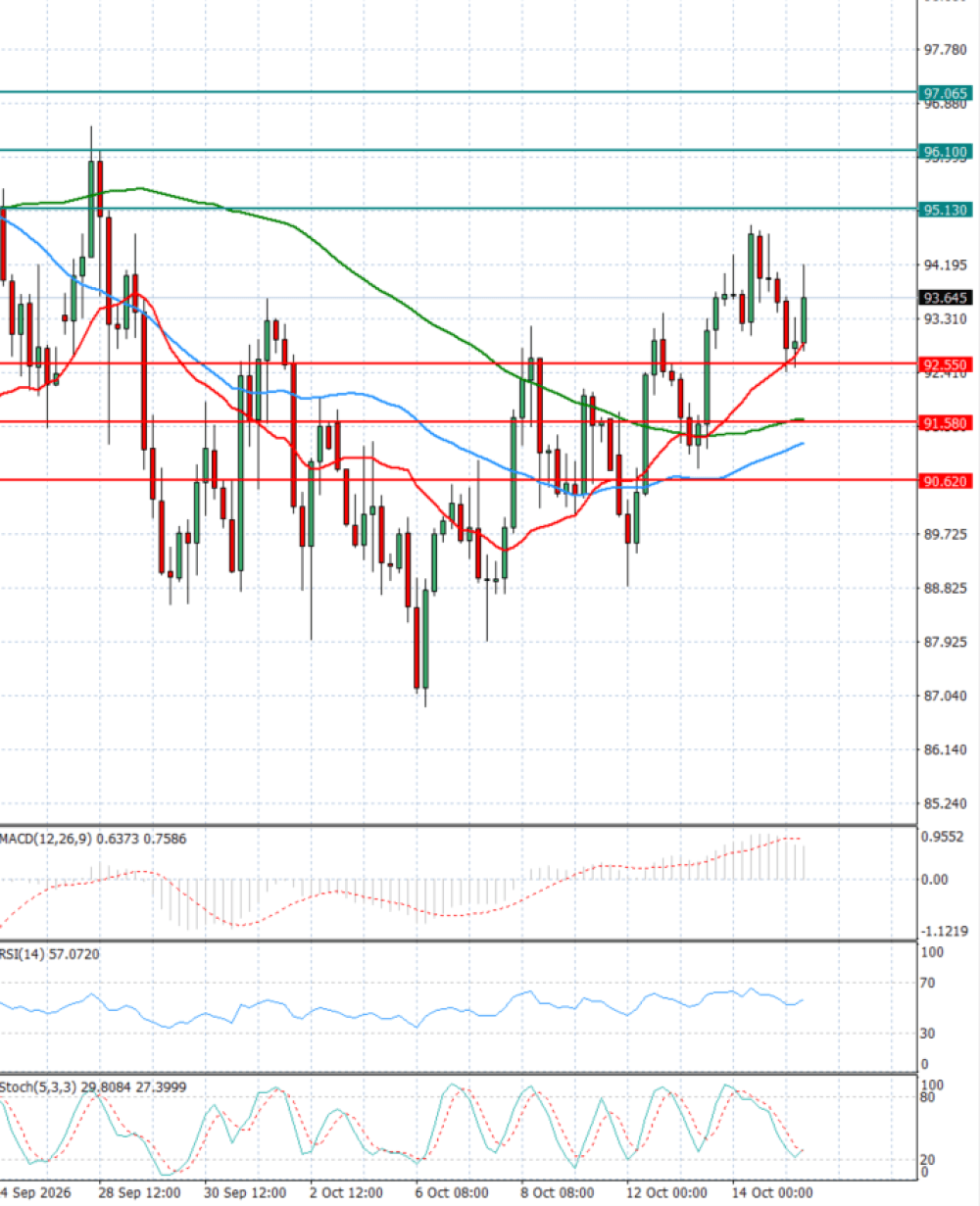The height and width of the screenshot is (1206, 980).
Task: Click the 93.310 price axis value
Action: coord(947,319)
